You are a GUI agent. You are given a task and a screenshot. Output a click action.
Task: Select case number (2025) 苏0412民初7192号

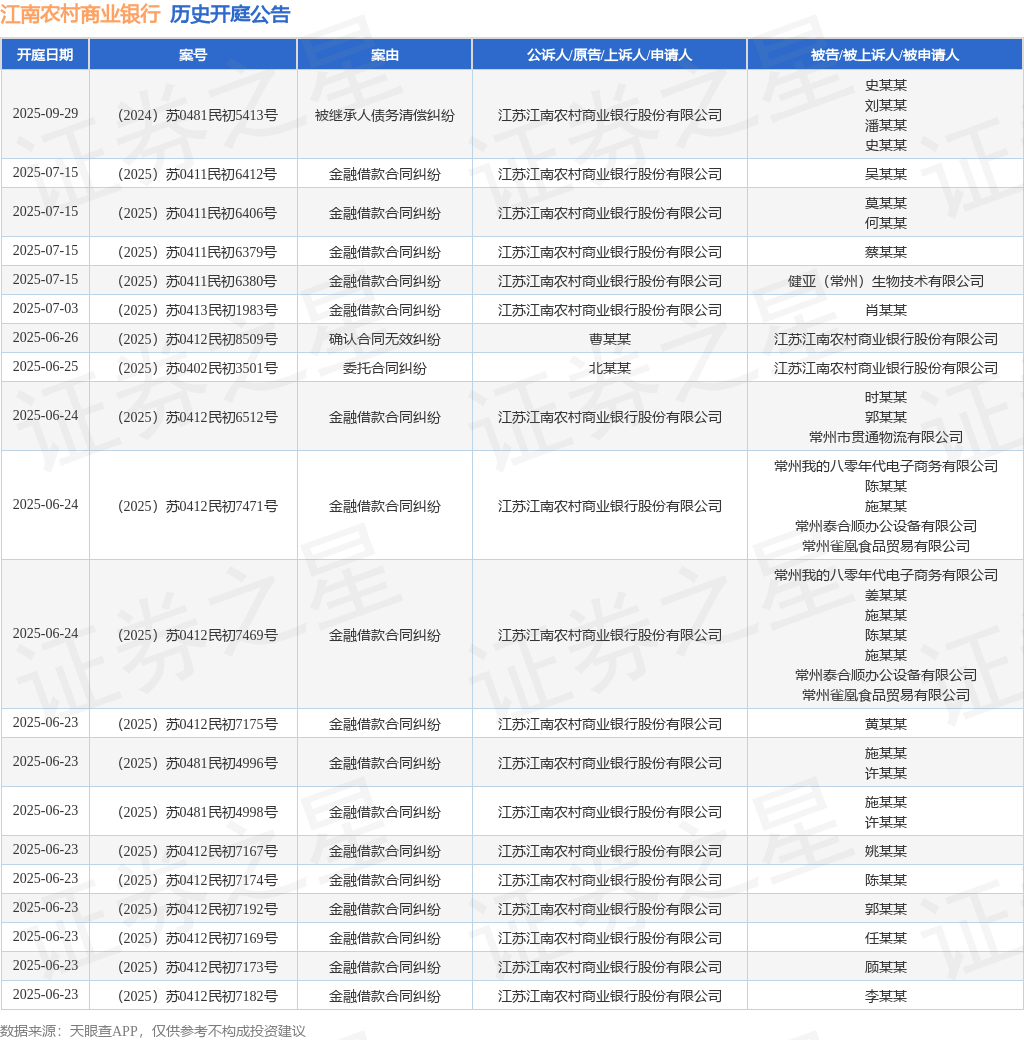[198, 909]
